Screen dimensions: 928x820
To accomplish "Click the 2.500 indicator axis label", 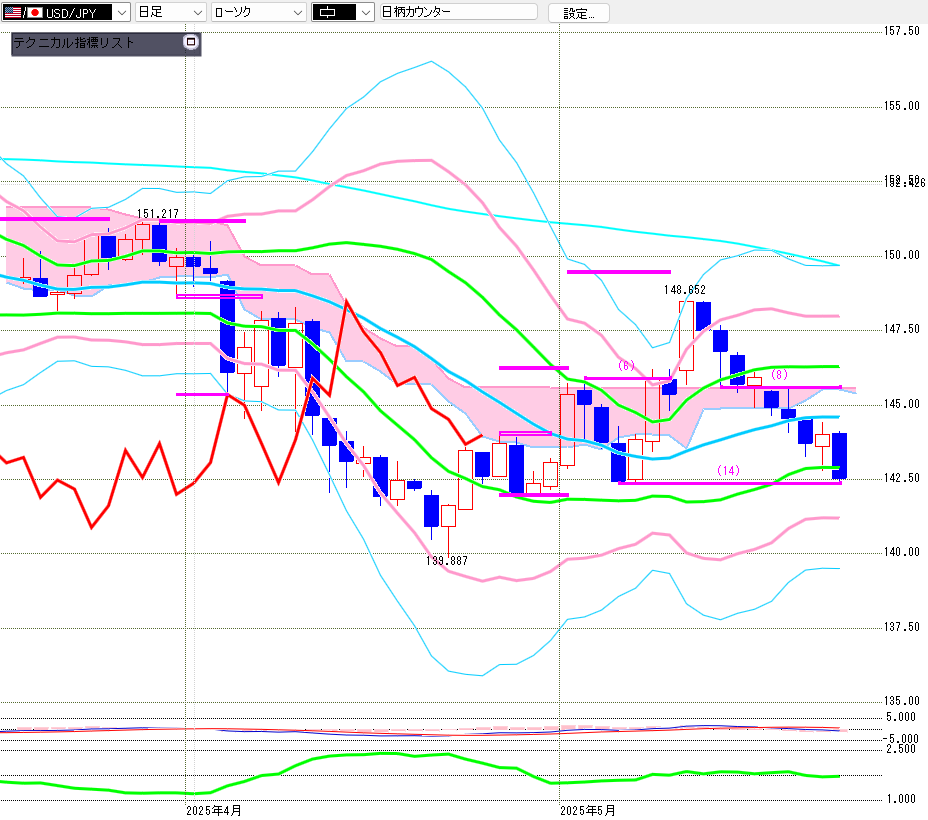I will (901, 749).
